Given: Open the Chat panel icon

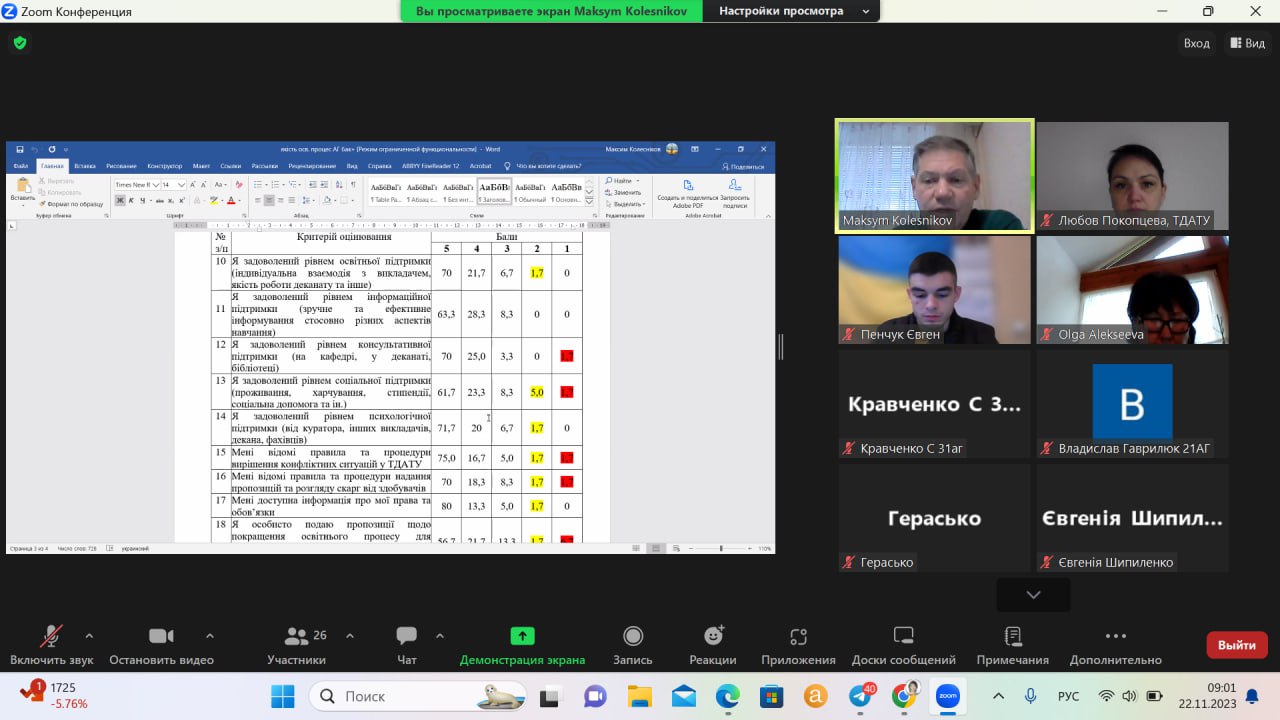Looking at the screenshot, I should (x=406, y=637).
